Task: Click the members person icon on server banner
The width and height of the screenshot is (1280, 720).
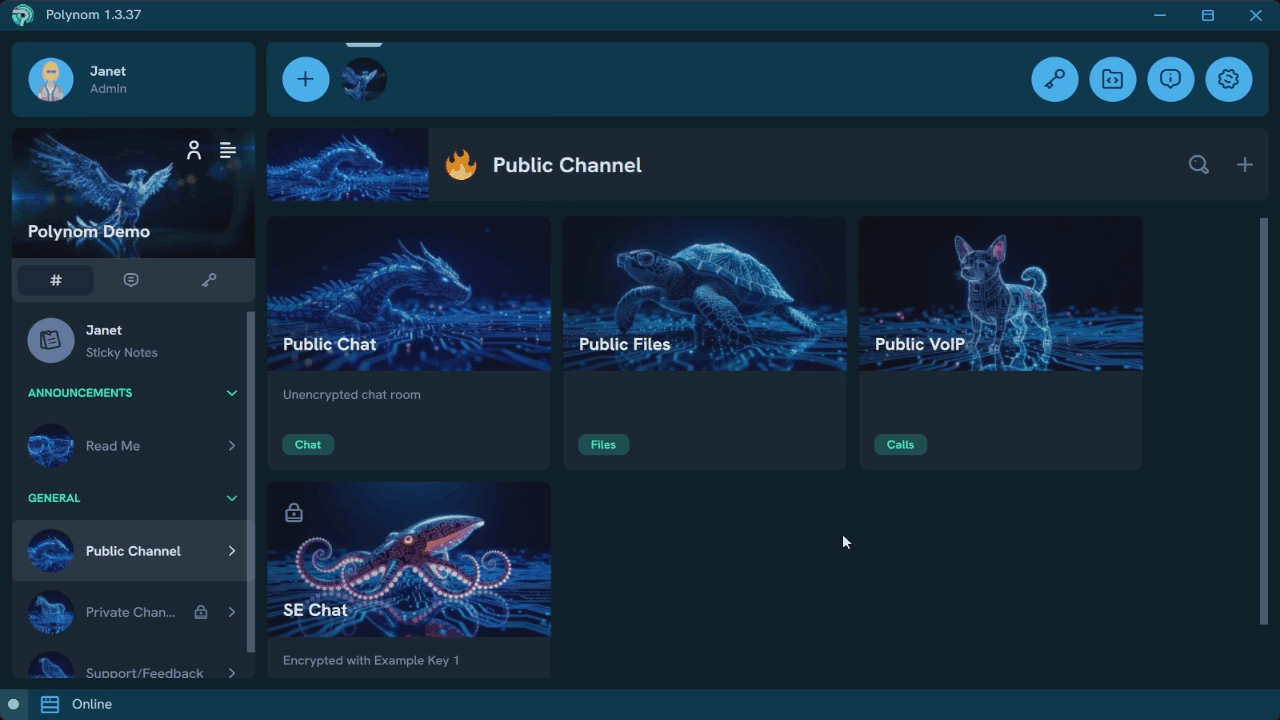Action: 194,150
